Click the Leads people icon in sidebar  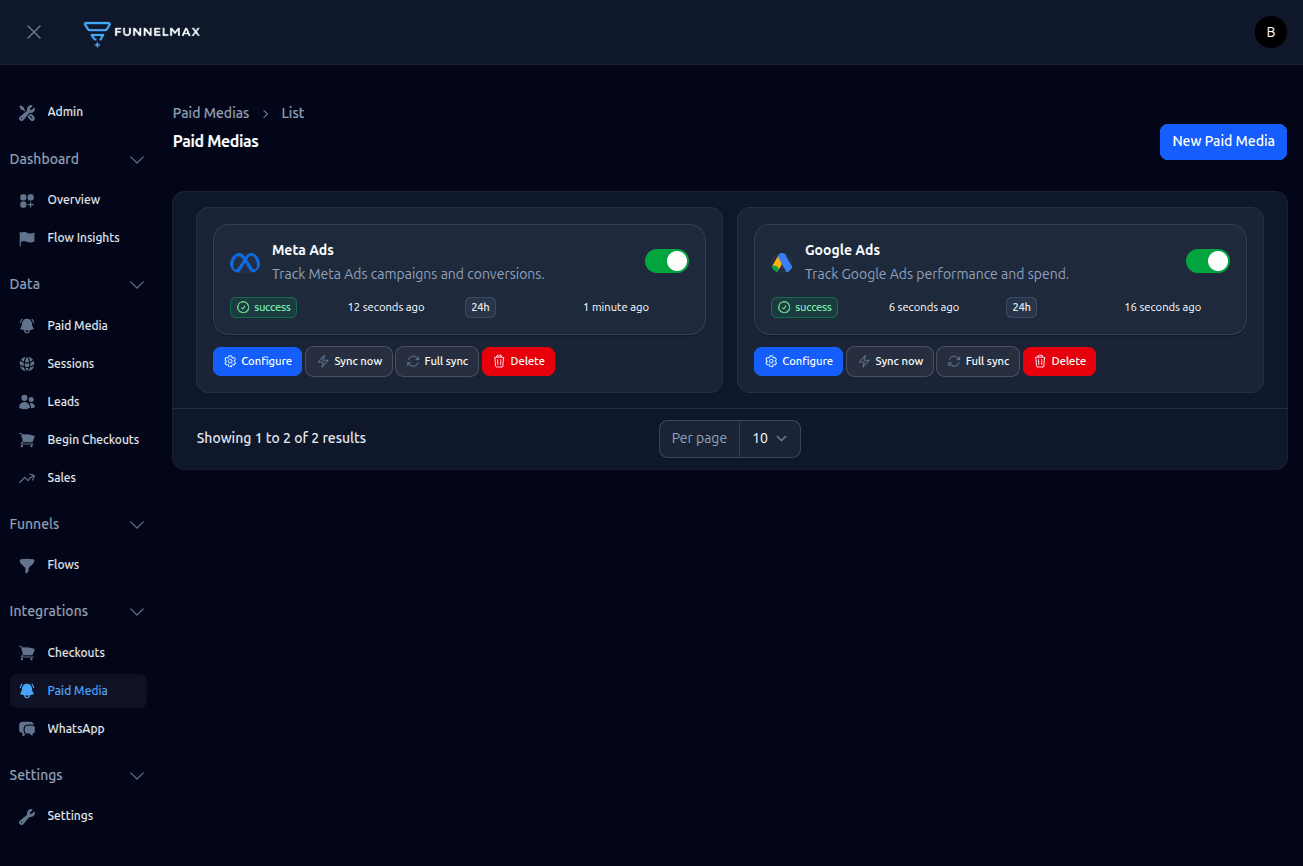(x=26, y=401)
